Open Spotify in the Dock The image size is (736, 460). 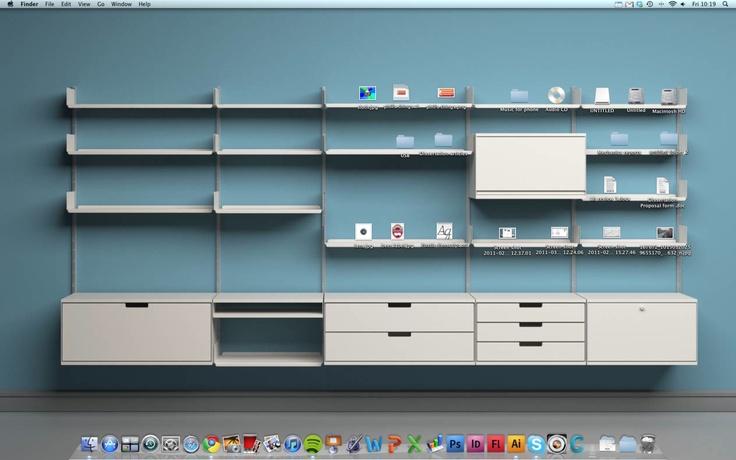click(x=313, y=444)
